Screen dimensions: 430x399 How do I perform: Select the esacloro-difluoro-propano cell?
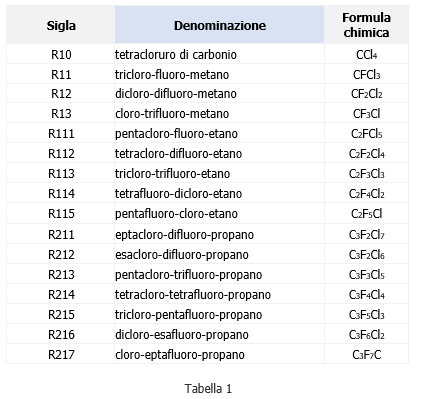coord(219,254)
